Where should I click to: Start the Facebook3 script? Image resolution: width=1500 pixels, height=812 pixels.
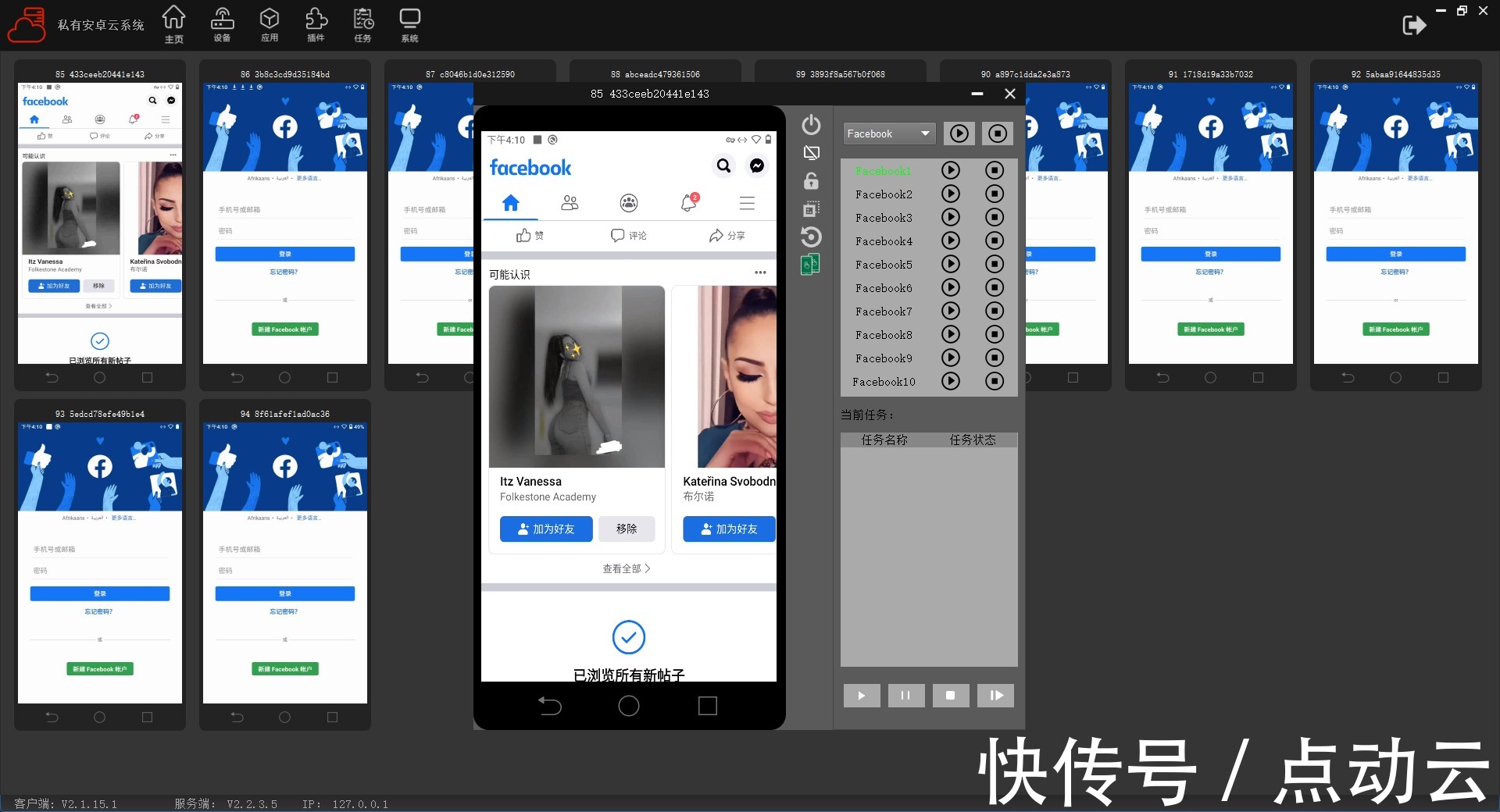(x=950, y=217)
